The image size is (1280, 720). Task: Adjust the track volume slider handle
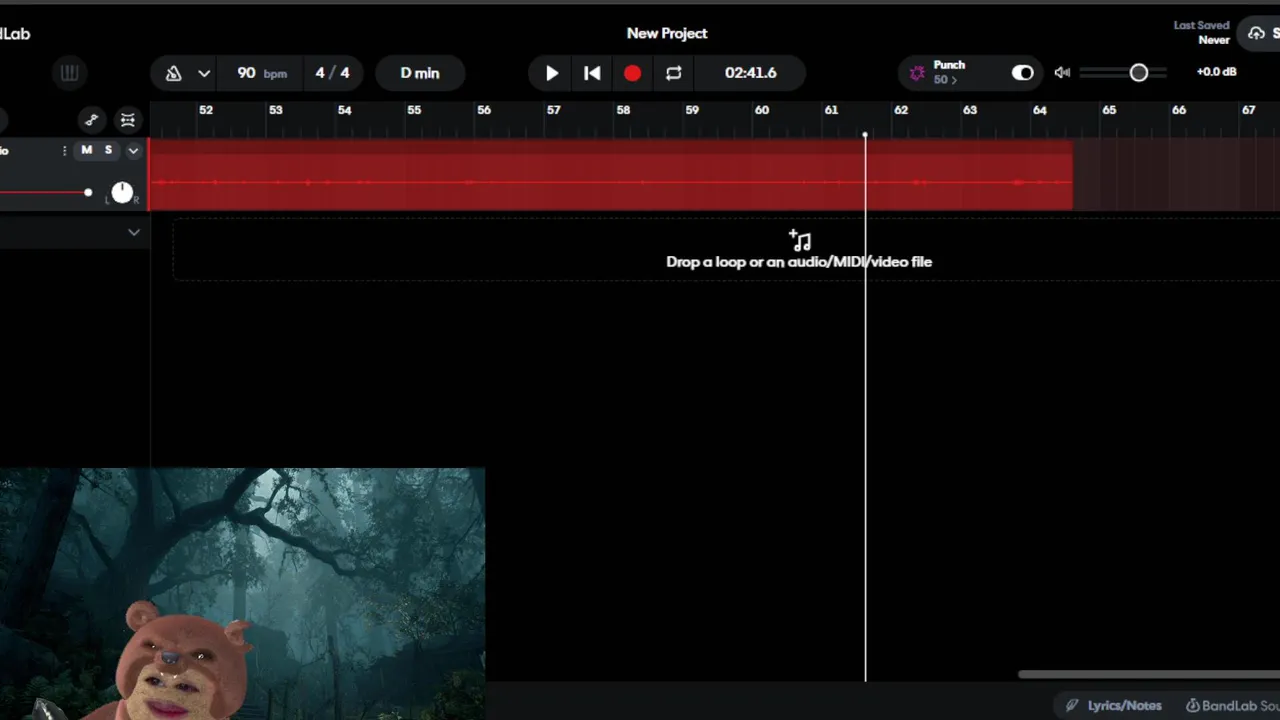point(88,192)
